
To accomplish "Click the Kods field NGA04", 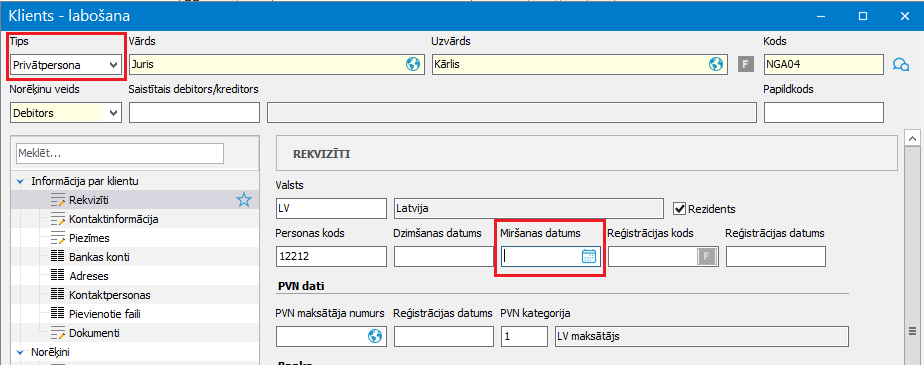I will pyautogui.click(x=824, y=64).
